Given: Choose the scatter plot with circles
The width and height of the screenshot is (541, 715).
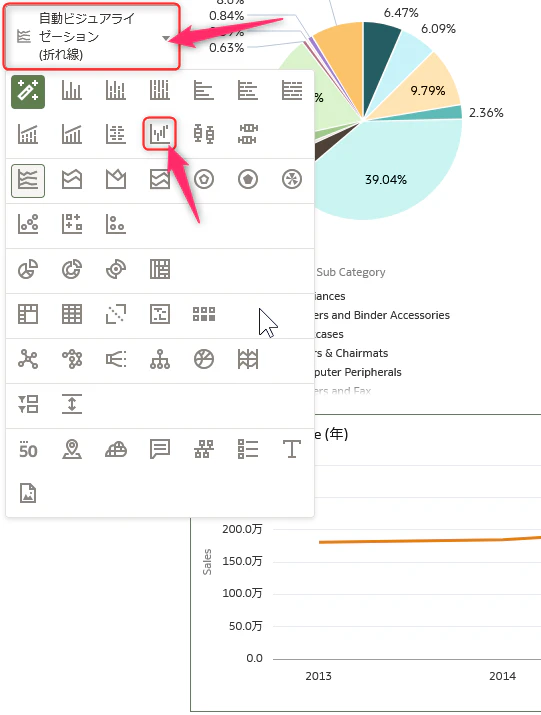Looking at the screenshot, I should pyautogui.click(x=28, y=224).
